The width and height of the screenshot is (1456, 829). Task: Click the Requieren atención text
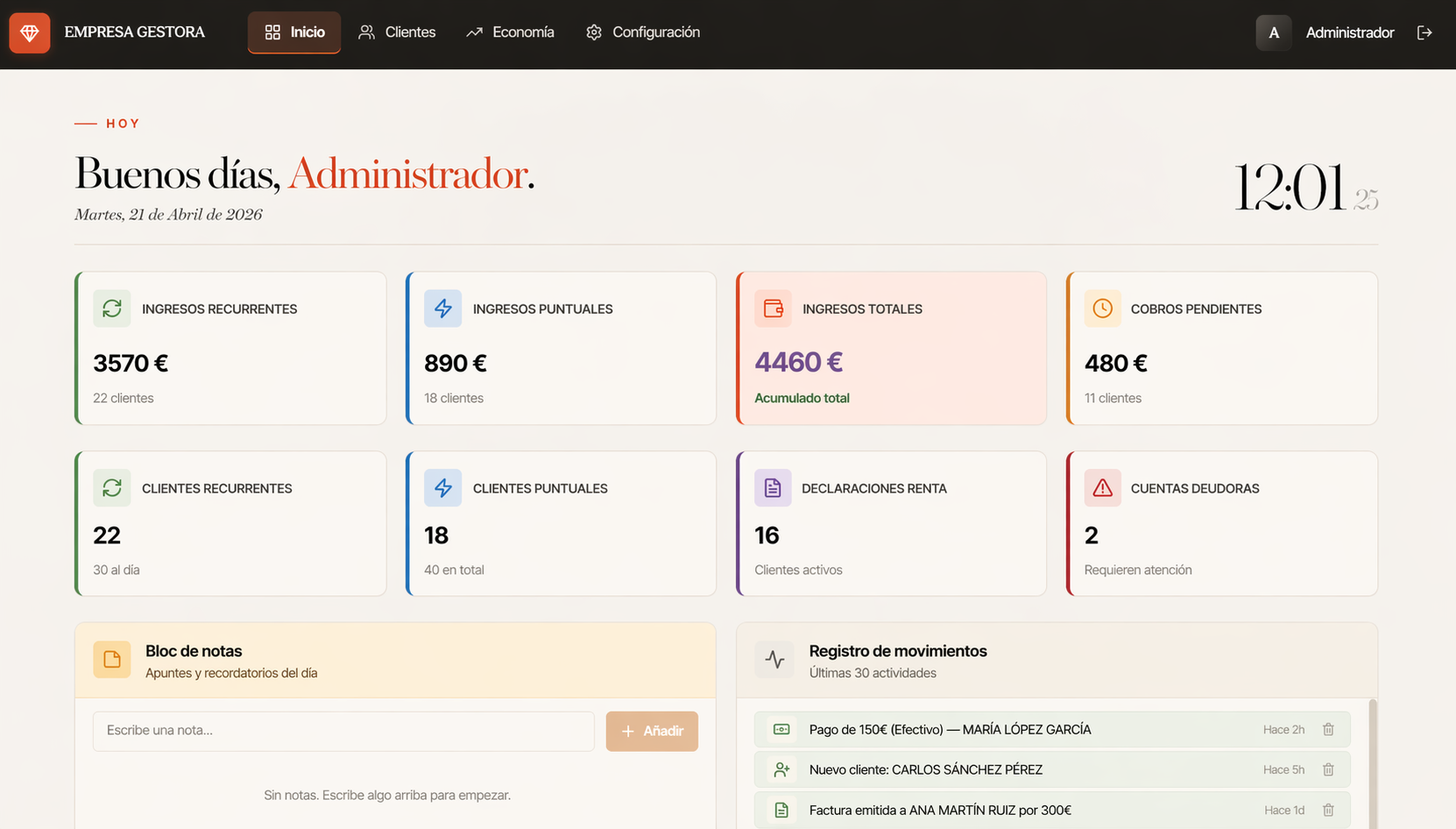(x=1138, y=570)
